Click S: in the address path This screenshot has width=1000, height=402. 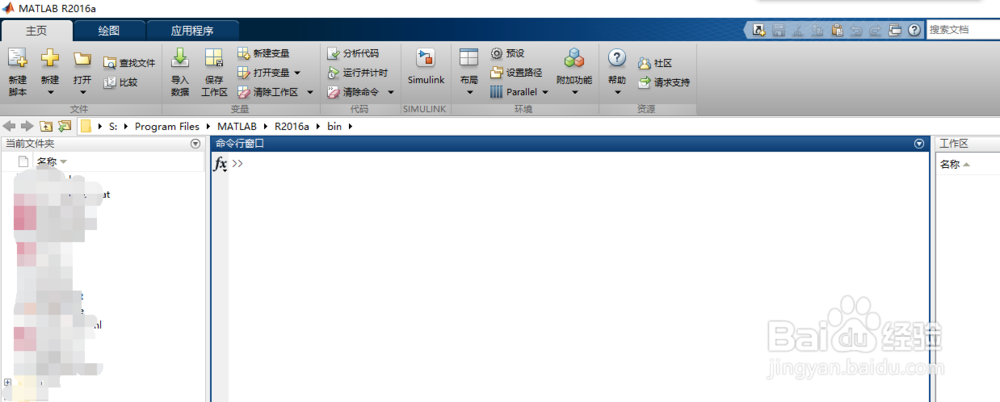113,126
